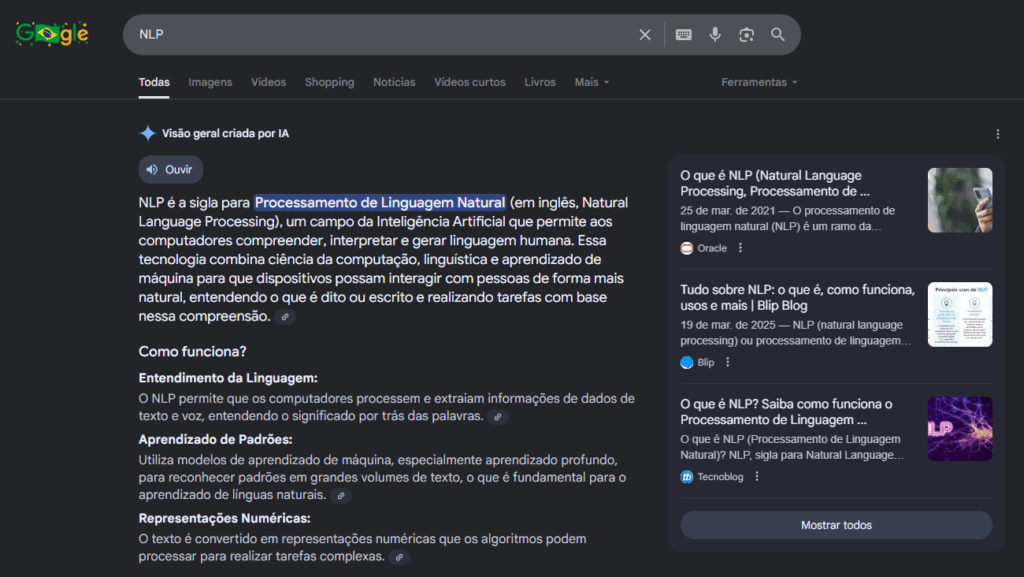Click the Mostrar todos button
This screenshot has width=1024, height=577.
tap(836, 525)
